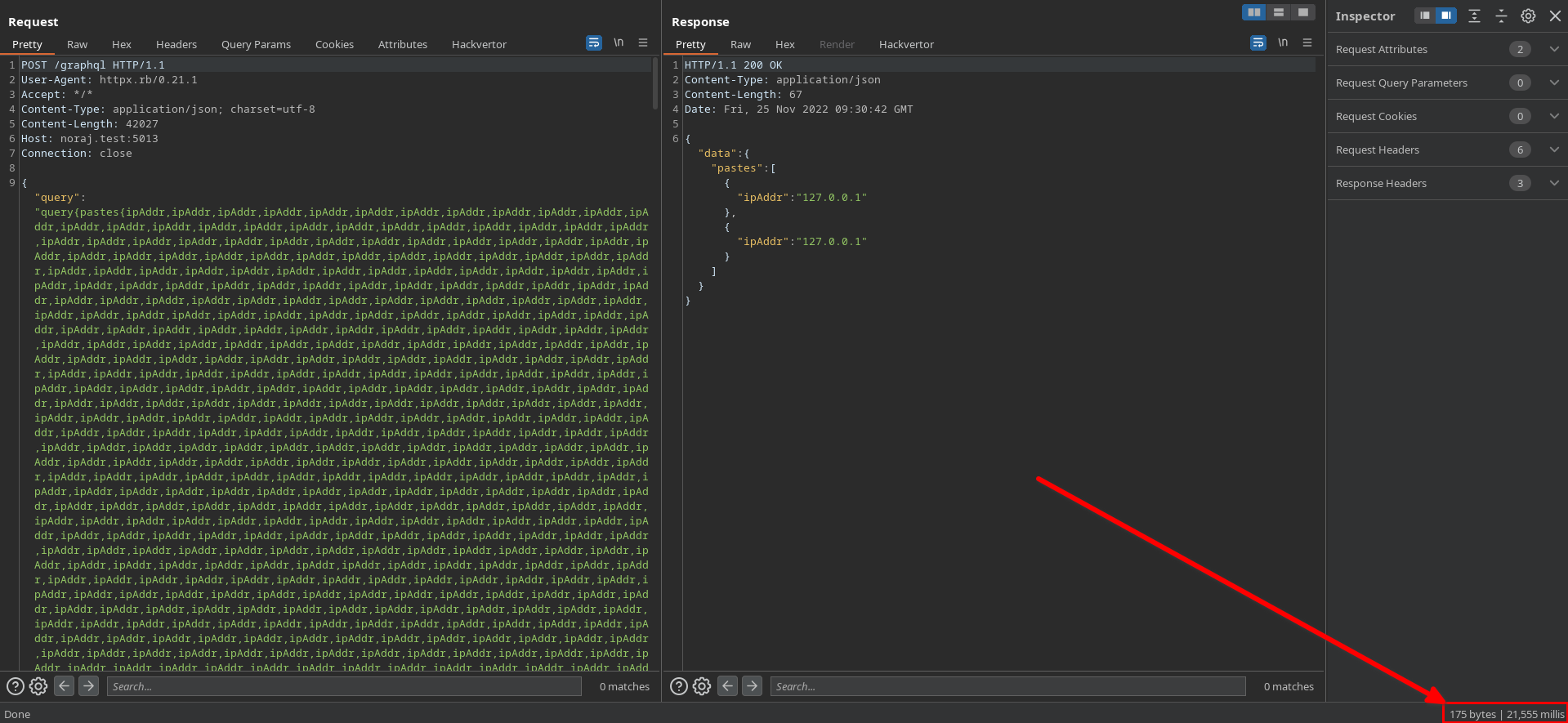Focus the Request search field
The height and width of the screenshot is (723, 1568).
point(344,686)
